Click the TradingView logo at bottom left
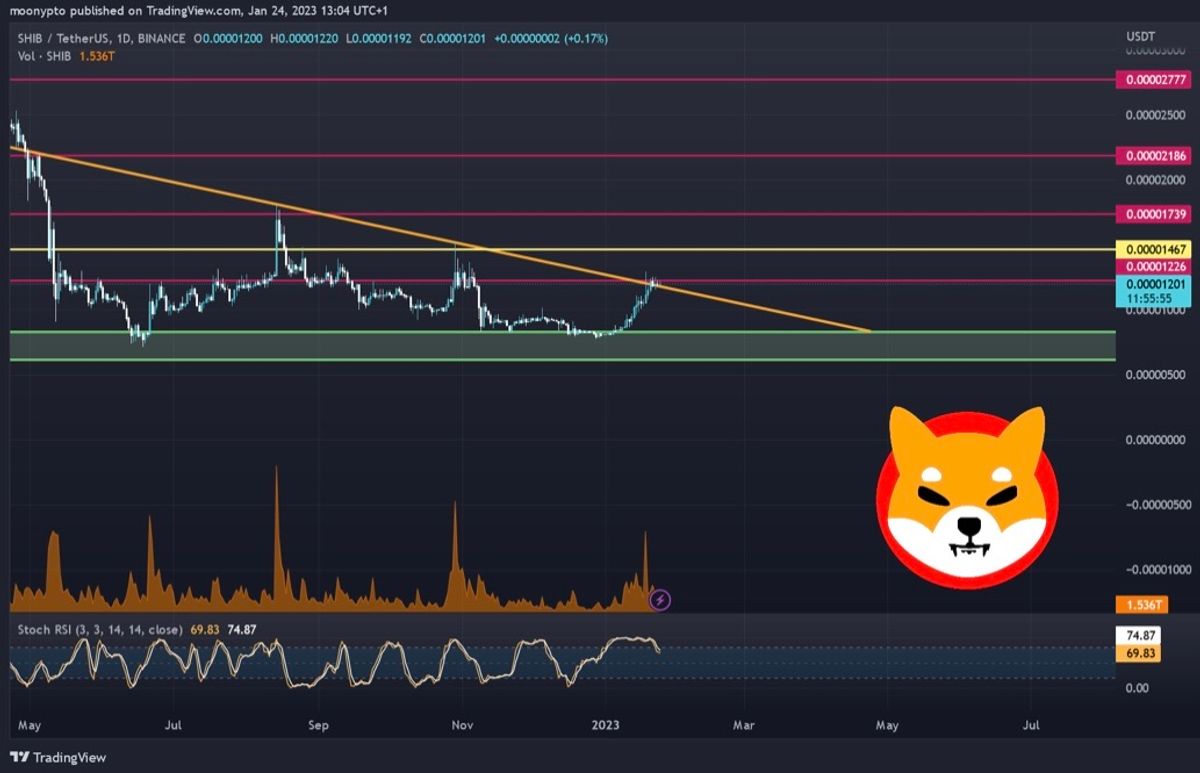The image size is (1200, 773). (x=58, y=757)
